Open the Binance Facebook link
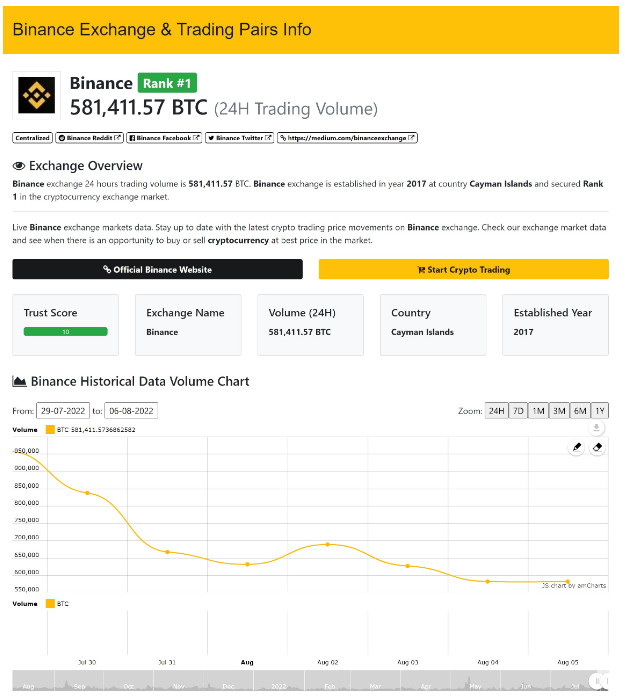 coord(164,138)
